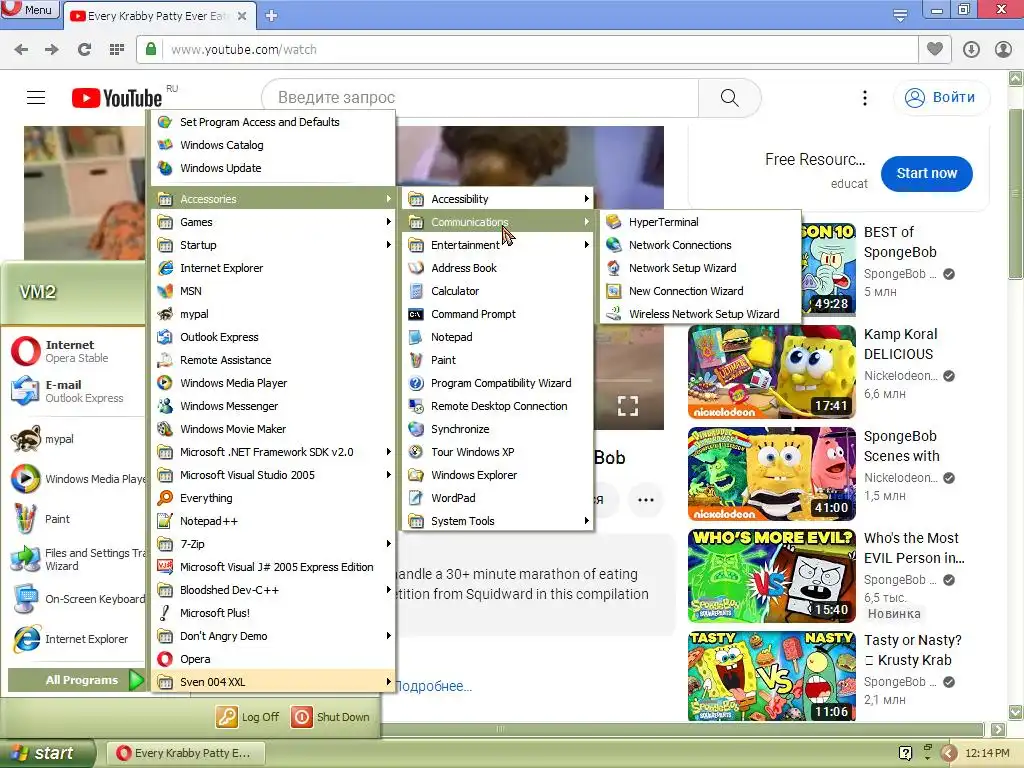
Task: Click the page vertical scrollbar thumb
Action: coord(1016,194)
